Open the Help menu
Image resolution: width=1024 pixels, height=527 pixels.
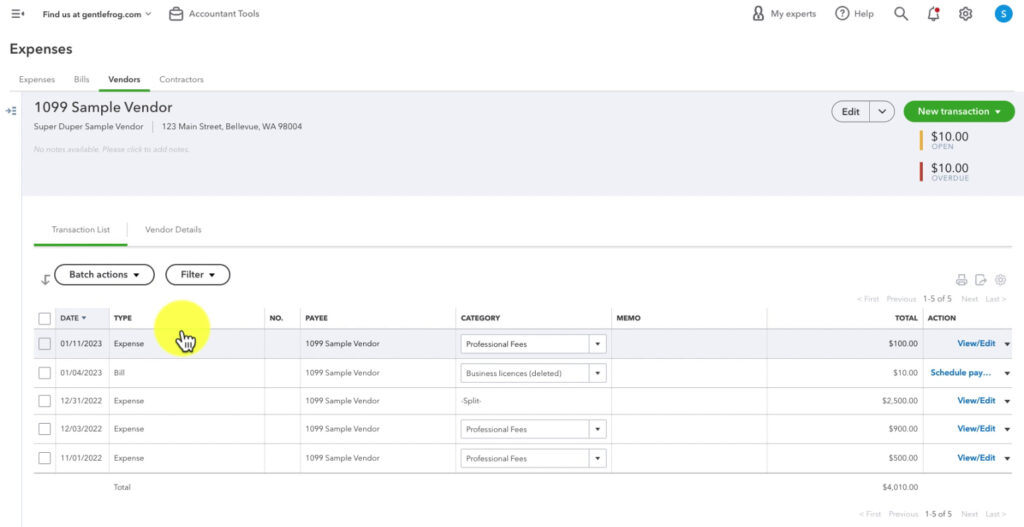[854, 14]
